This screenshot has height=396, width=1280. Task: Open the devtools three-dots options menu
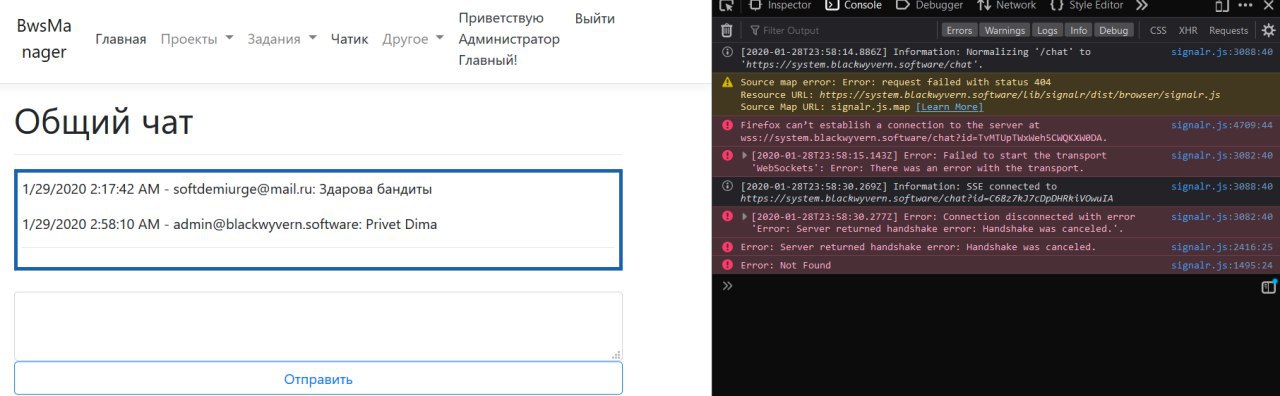point(1245,5)
